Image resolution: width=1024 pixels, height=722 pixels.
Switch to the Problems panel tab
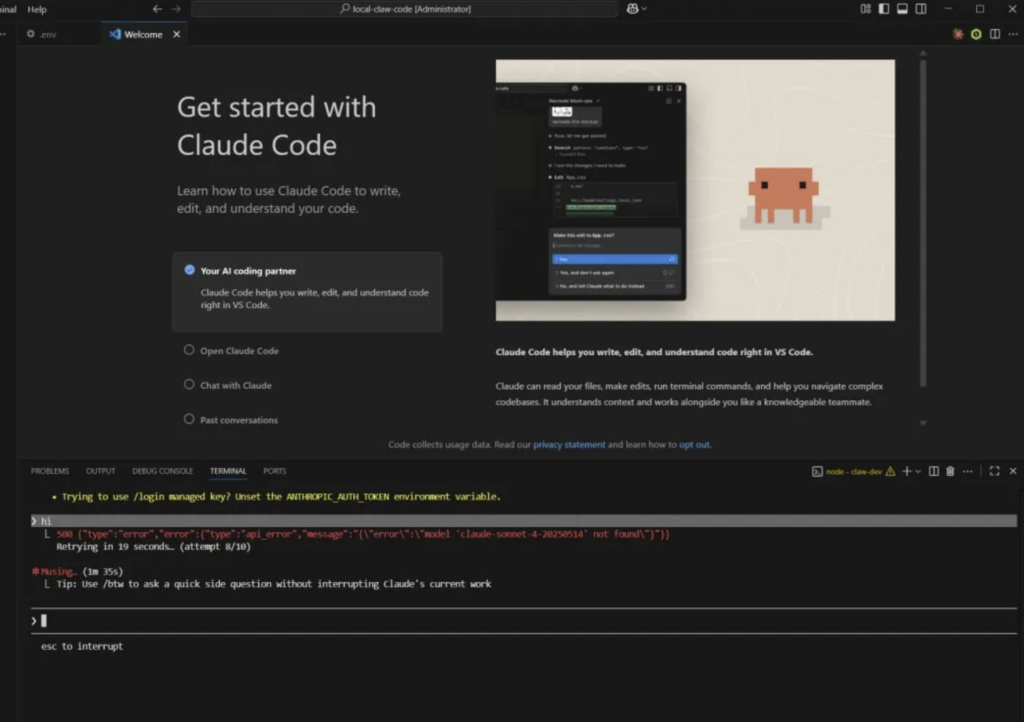(50, 471)
